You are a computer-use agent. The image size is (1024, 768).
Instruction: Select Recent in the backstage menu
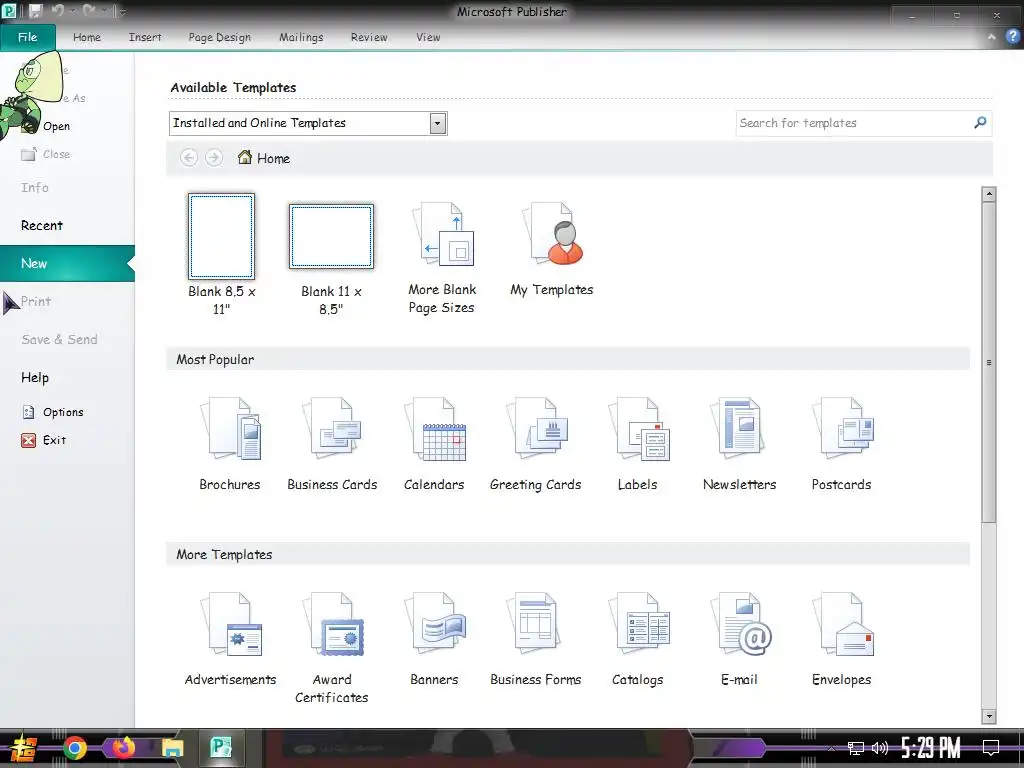pyautogui.click(x=42, y=225)
